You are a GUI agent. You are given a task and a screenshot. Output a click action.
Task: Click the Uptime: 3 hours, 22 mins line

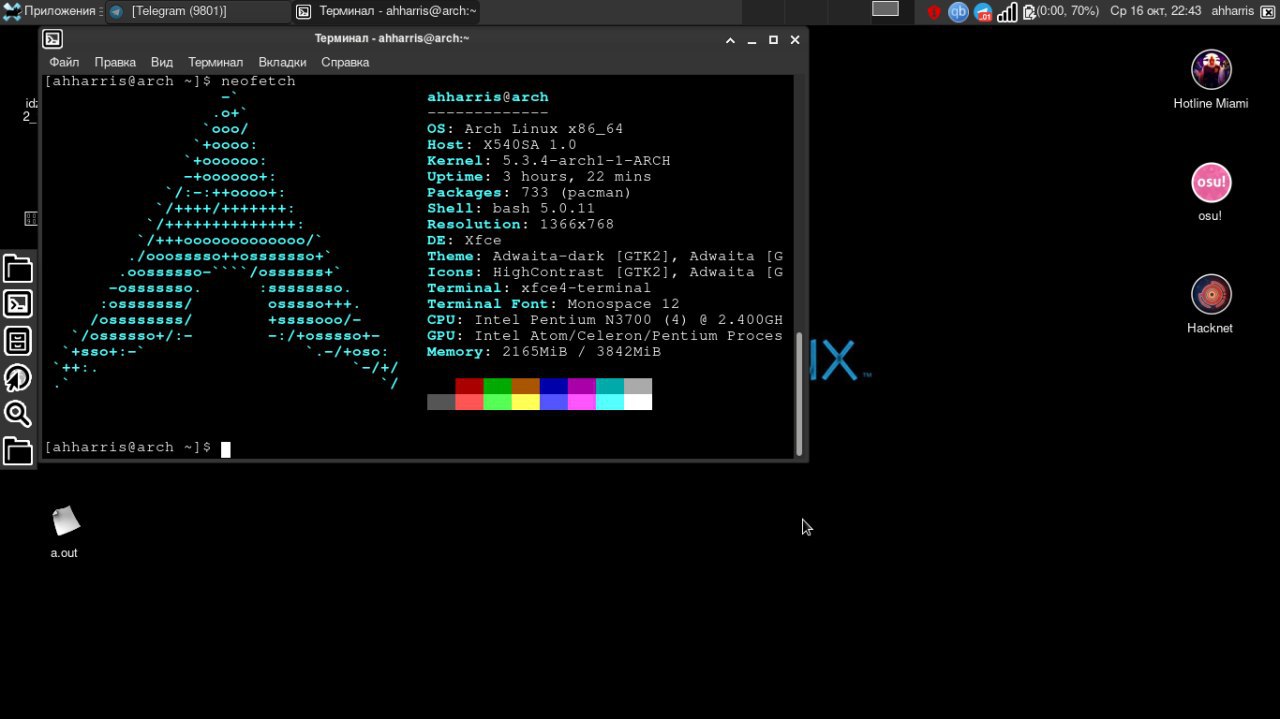pos(539,177)
